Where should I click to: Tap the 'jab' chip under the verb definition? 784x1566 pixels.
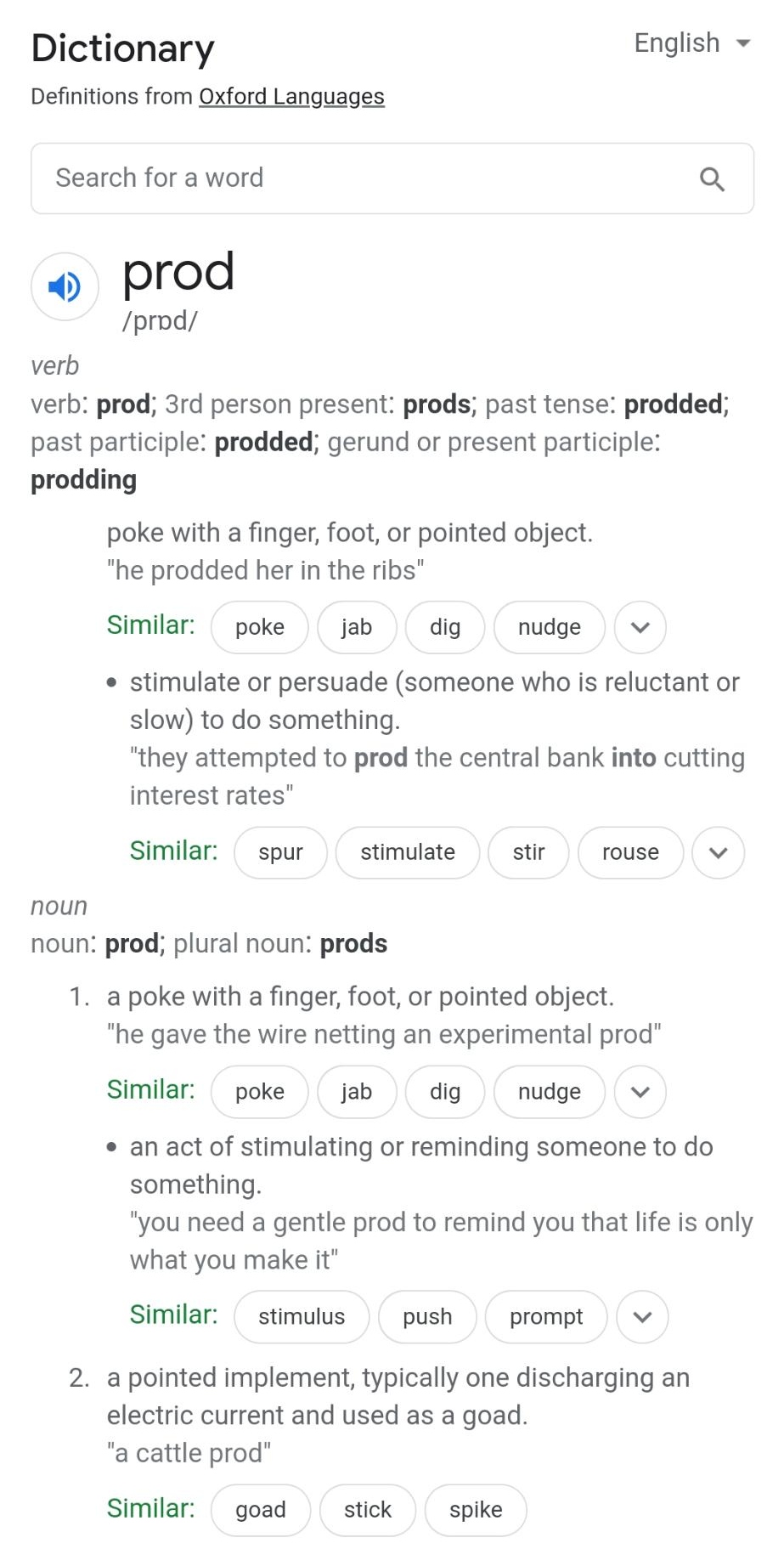(357, 627)
